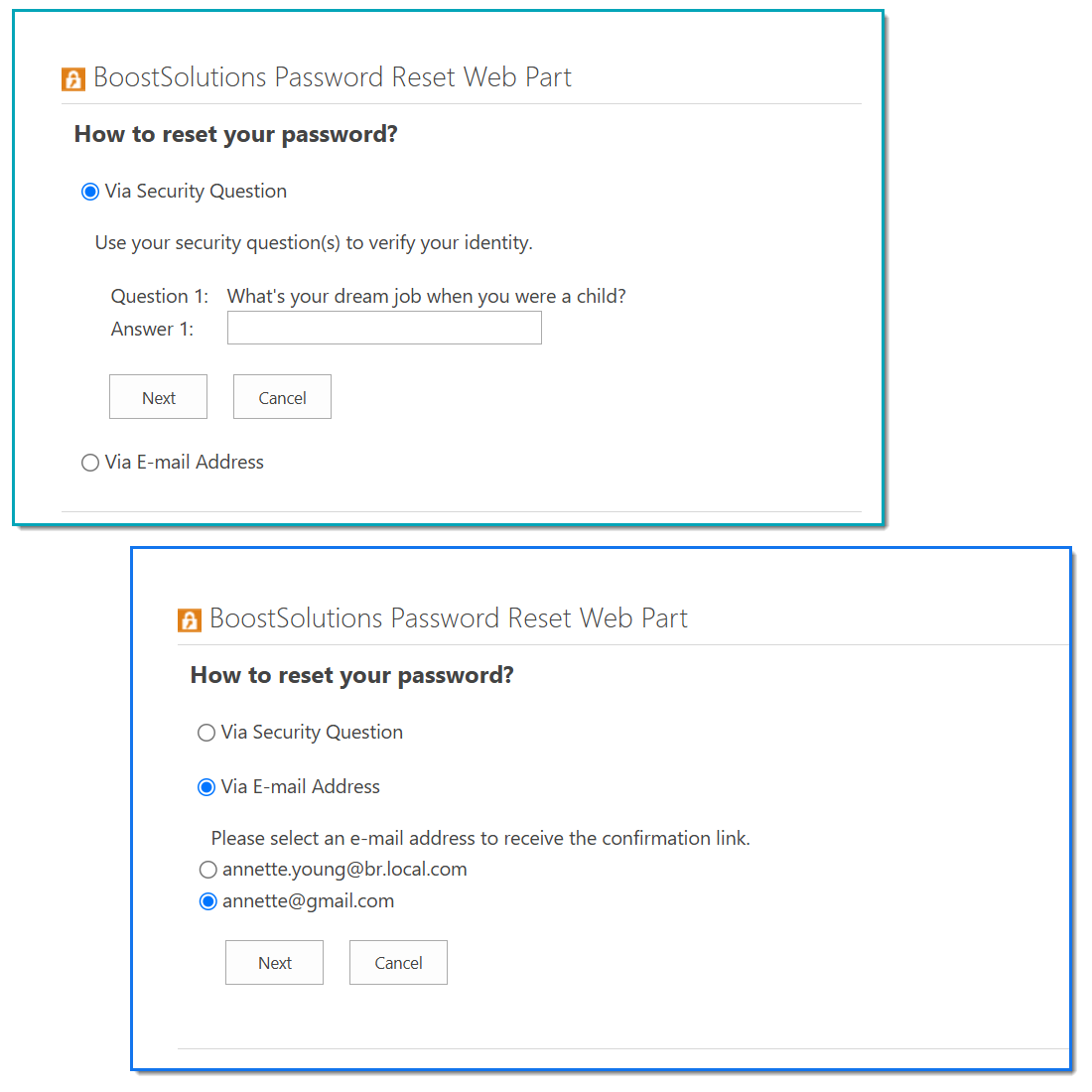Click the bottom 'How to reset your password?' heading

point(352,675)
